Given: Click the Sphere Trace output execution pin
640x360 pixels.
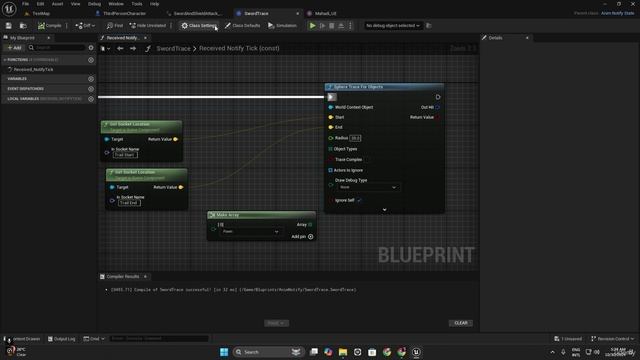Looking at the screenshot, I should click(x=438, y=97).
